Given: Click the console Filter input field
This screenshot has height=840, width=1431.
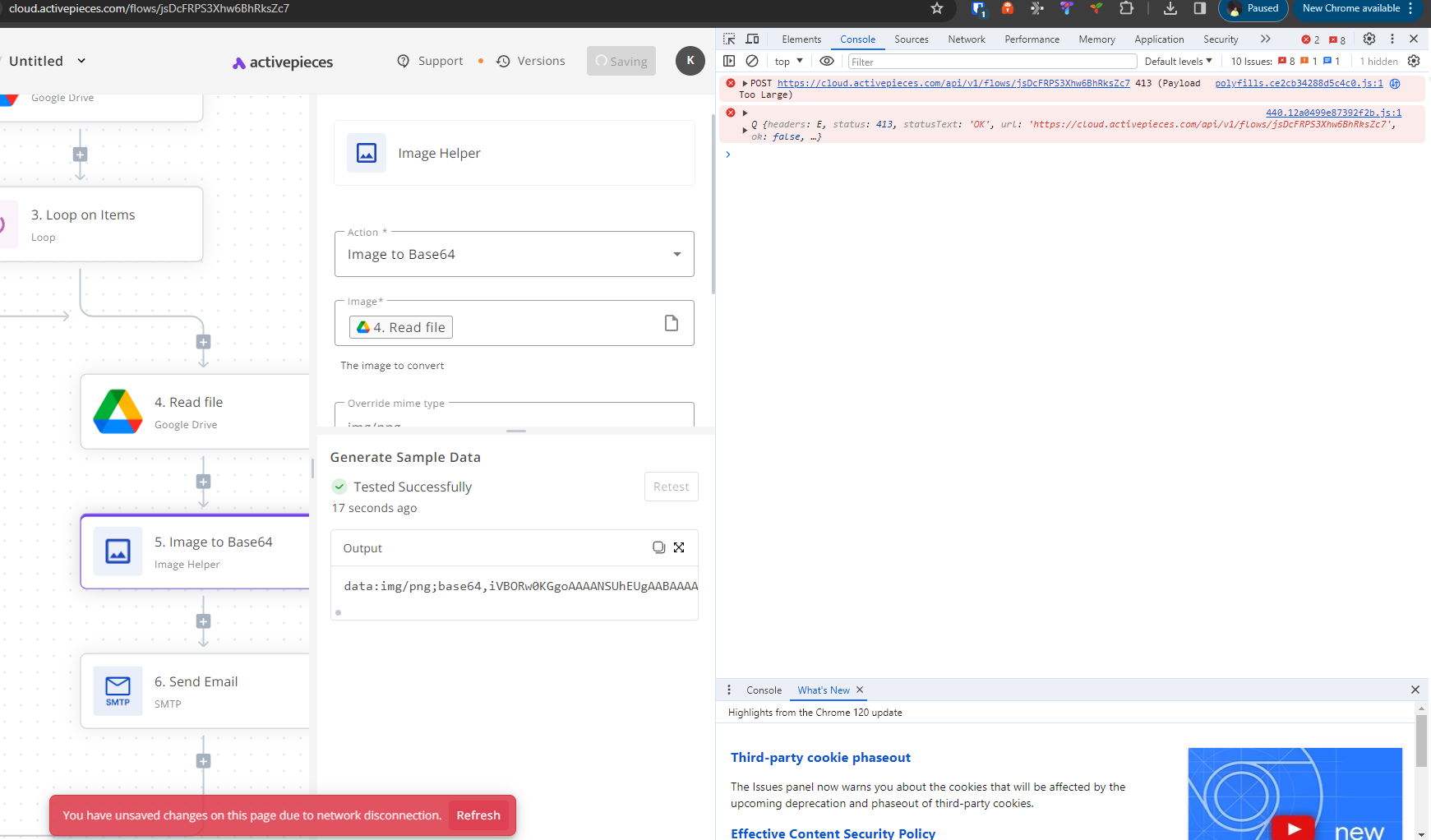Looking at the screenshot, I should pos(991,62).
